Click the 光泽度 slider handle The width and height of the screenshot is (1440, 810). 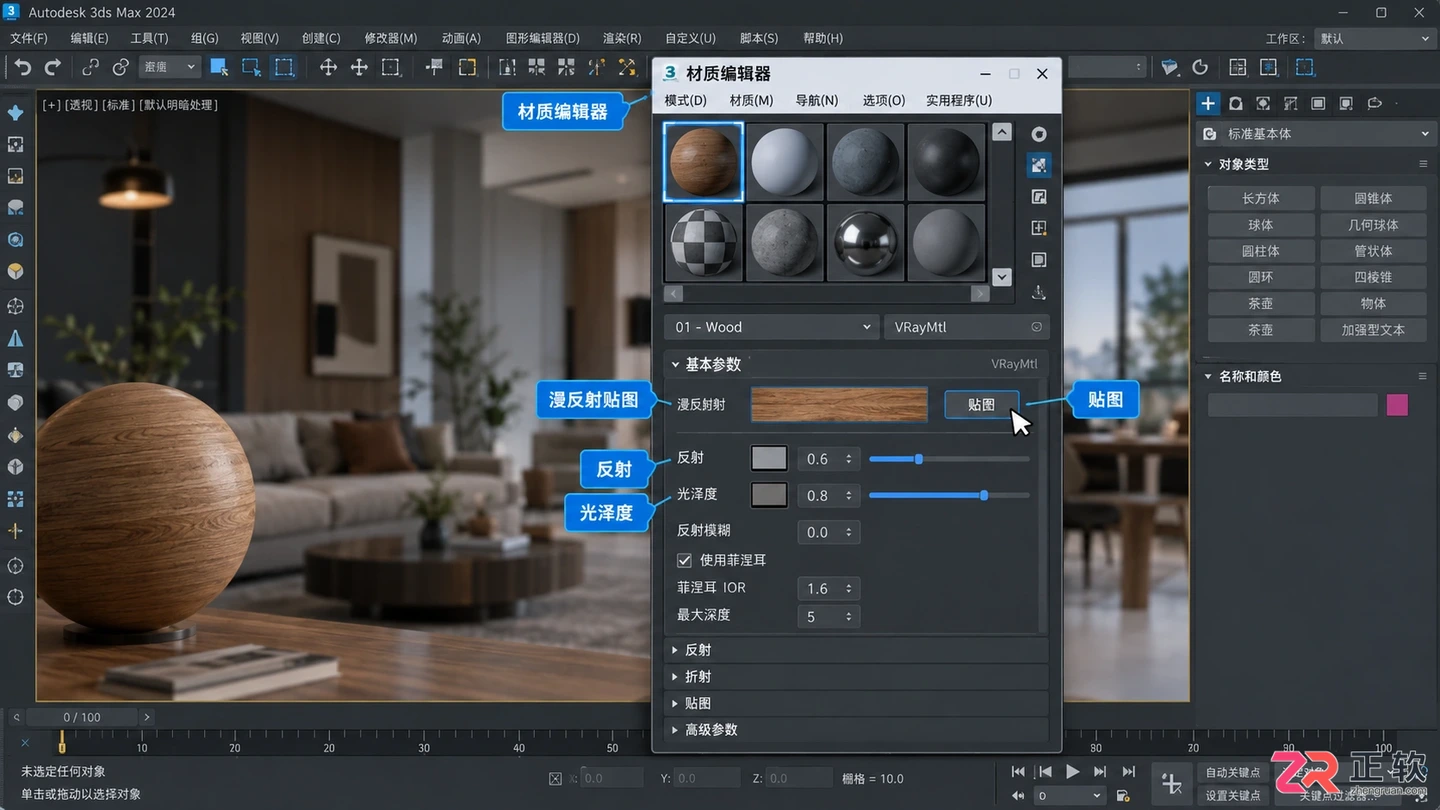pyautogui.click(x=984, y=495)
